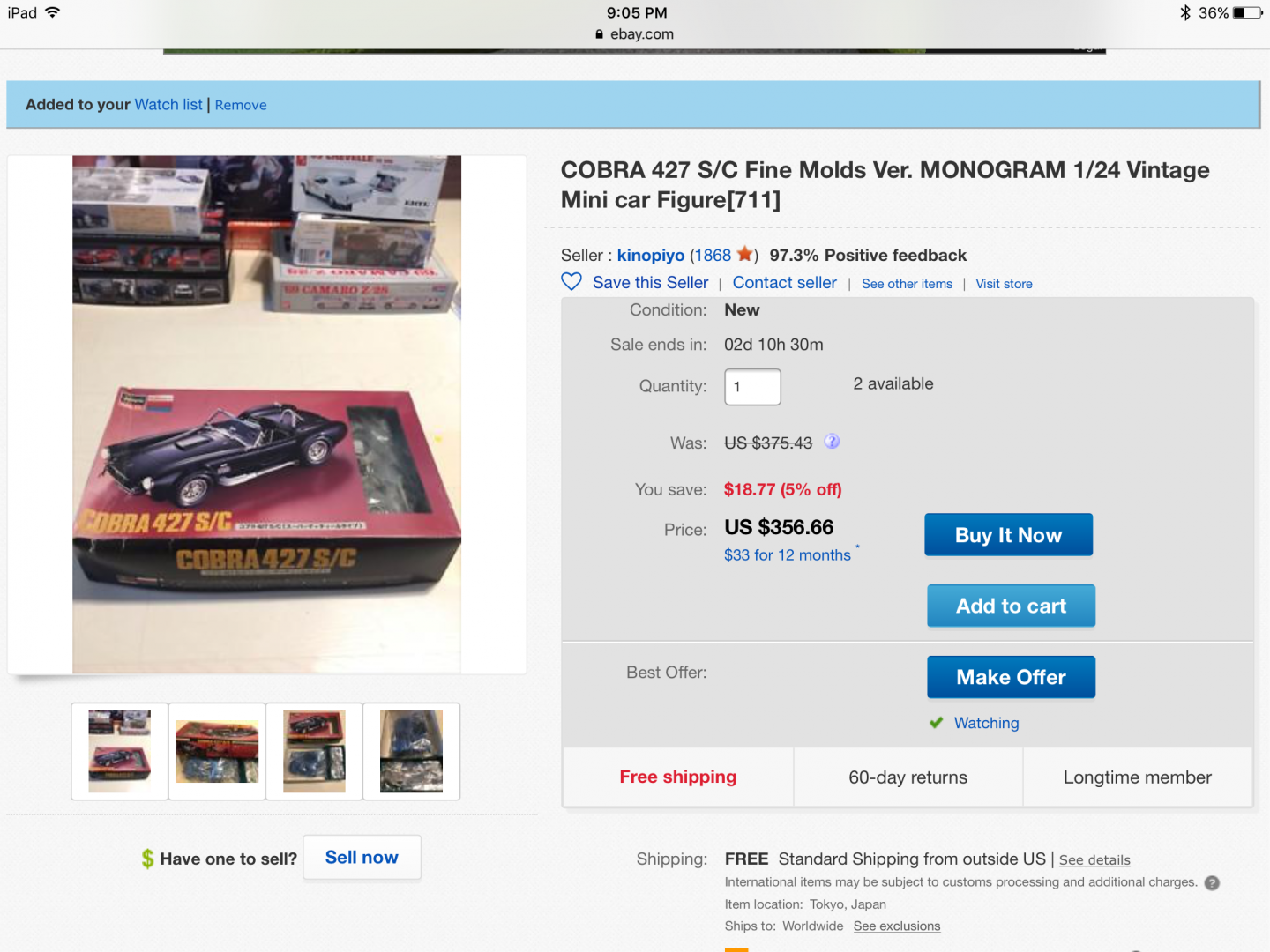Viewport: 1270px width, 952px height.
Task: Click the green dollar sign icon
Action: point(147,859)
